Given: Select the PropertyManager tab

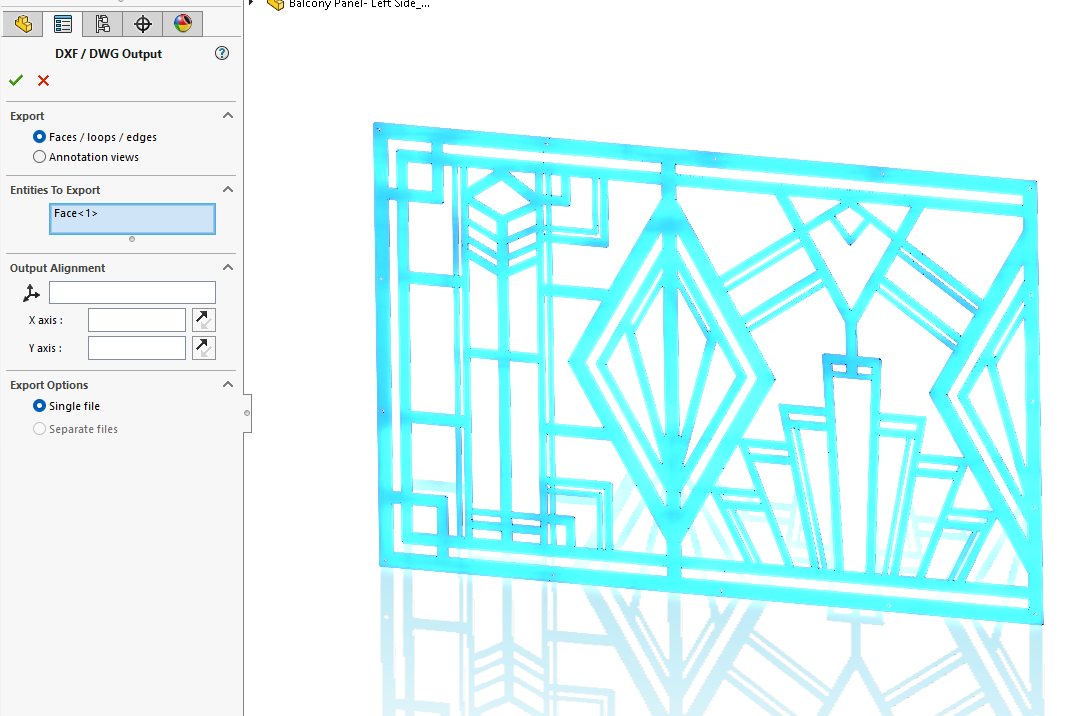Looking at the screenshot, I should click(62, 23).
